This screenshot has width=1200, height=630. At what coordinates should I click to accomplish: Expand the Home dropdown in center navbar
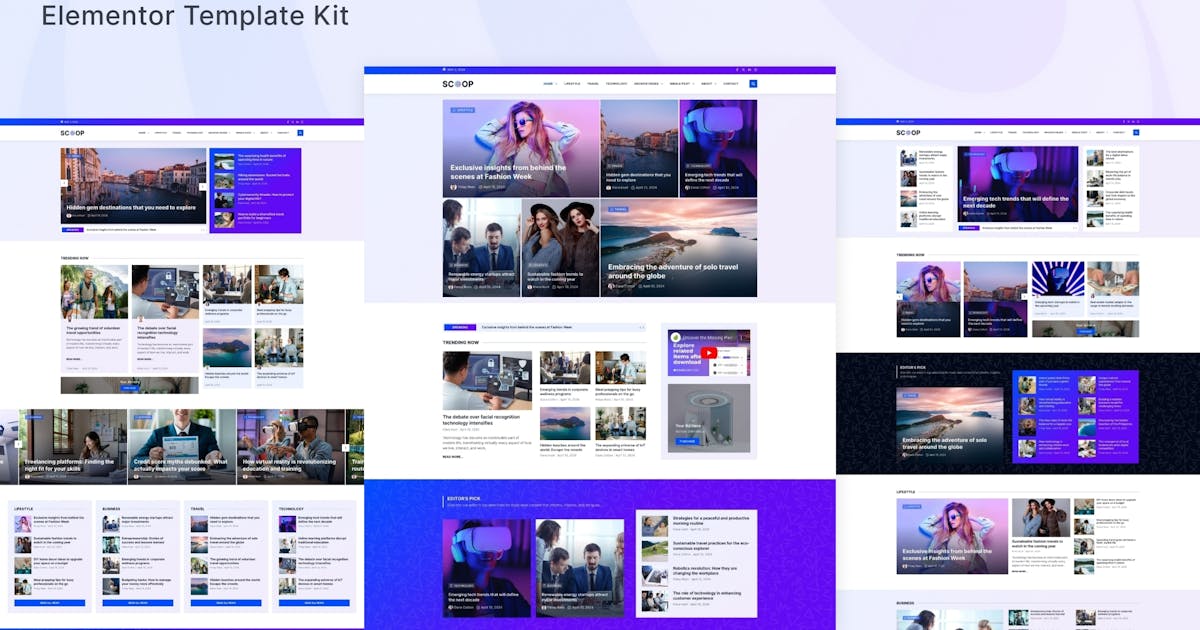[x=549, y=84]
